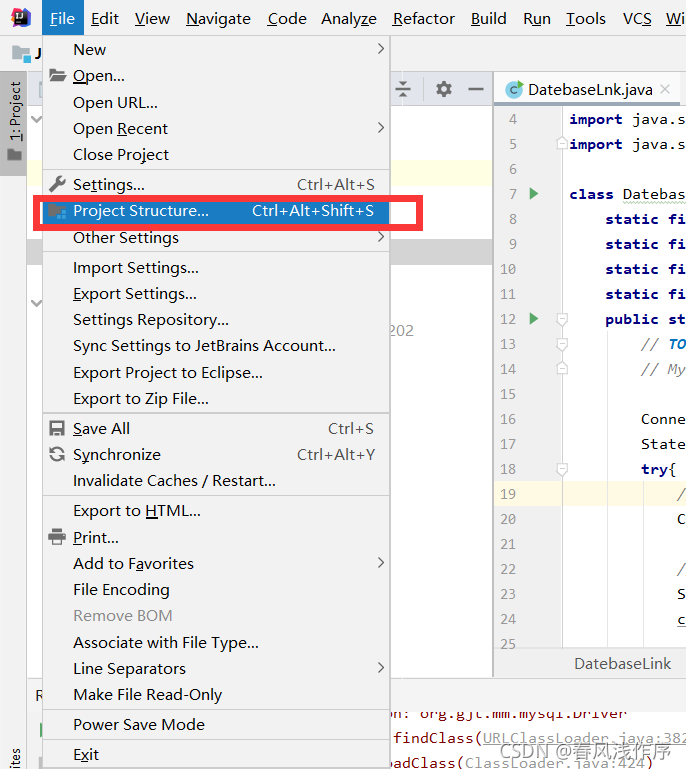Open the Tools menu

click(x=585, y=19)
